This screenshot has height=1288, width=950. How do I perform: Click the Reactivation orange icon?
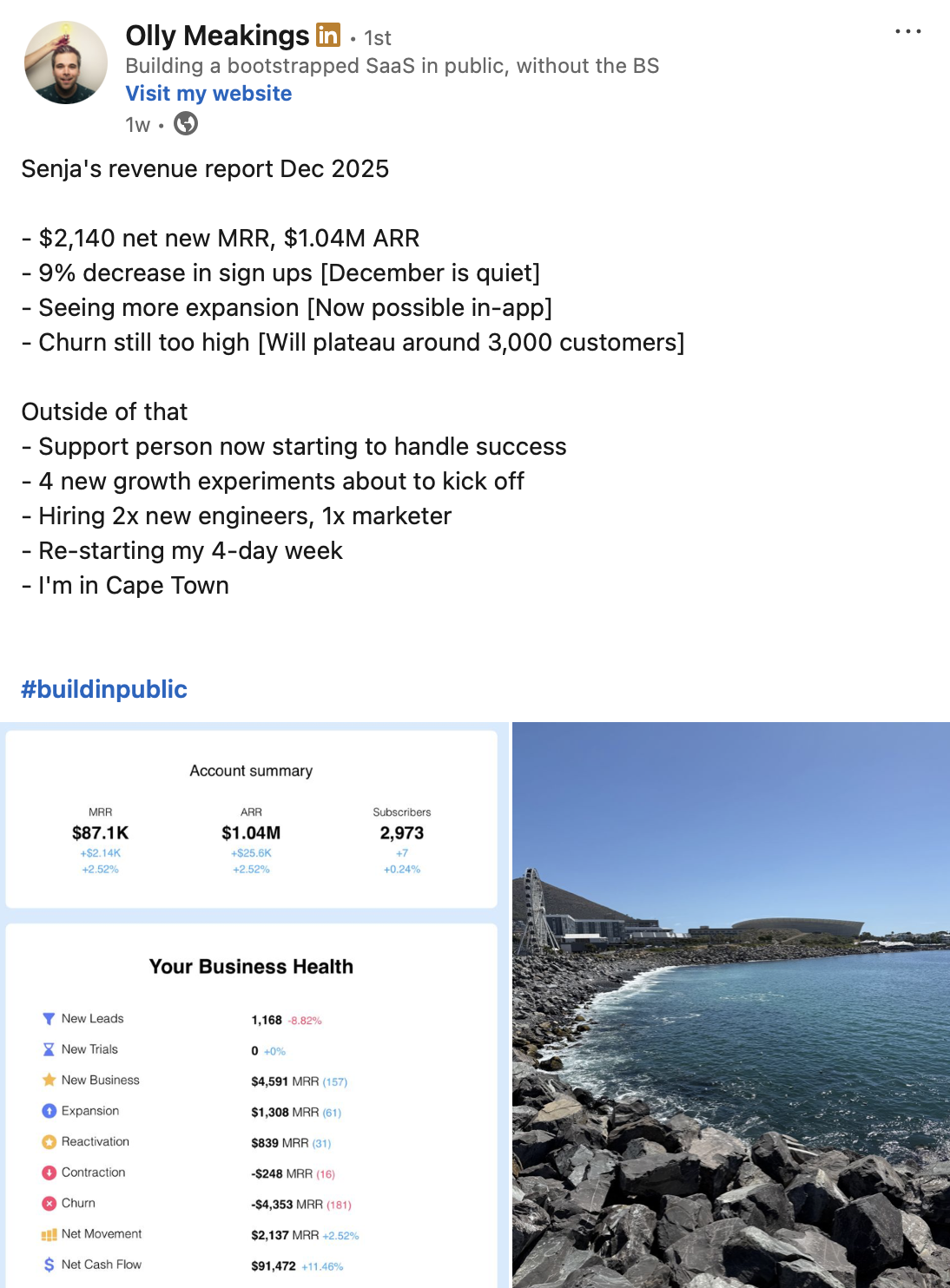49,1142
